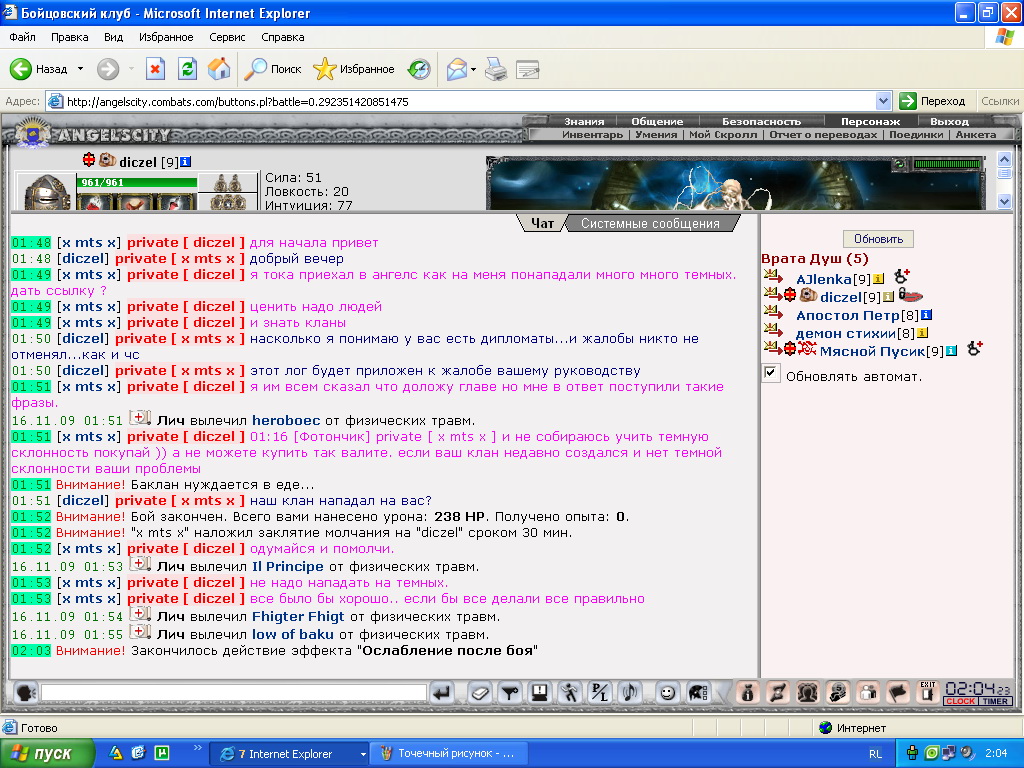Expand quick launch chevron in taskbar
Viewport: 1024px width, 768px height.
pyautogui.click(x=197, y=748)
